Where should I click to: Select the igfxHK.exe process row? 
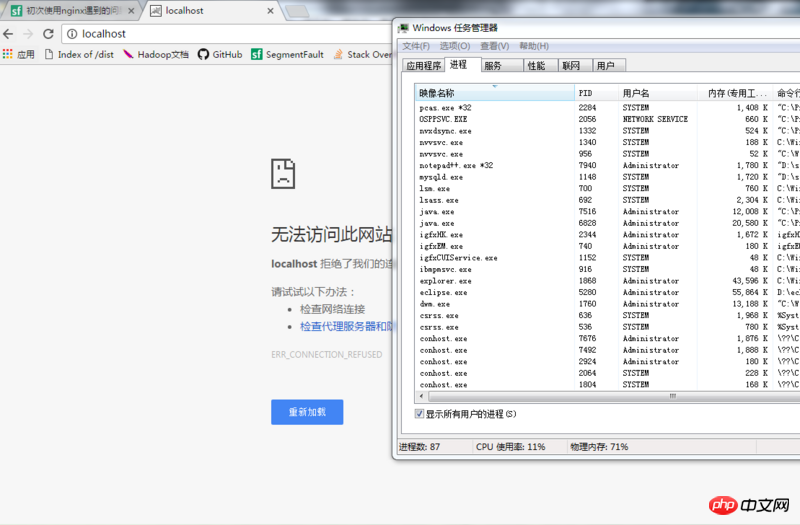click(607, 235)
